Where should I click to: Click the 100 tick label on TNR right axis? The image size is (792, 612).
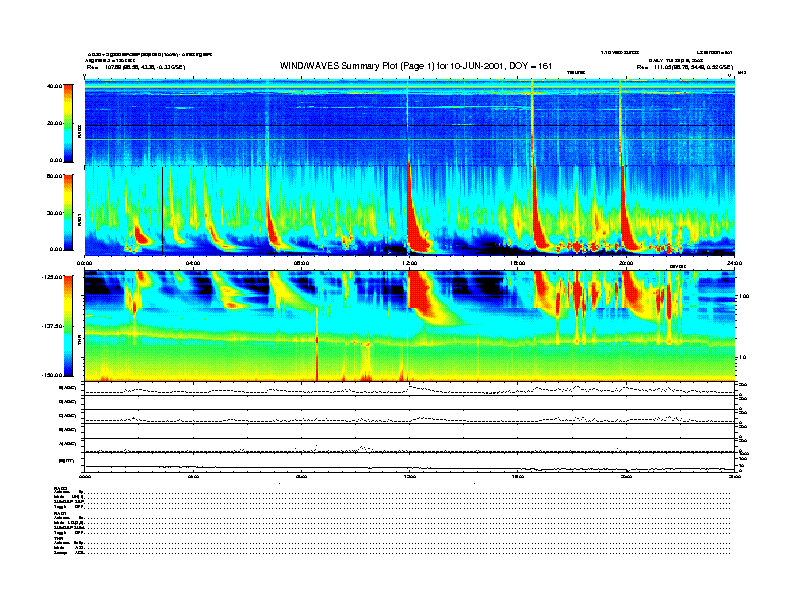coord(744,296)
